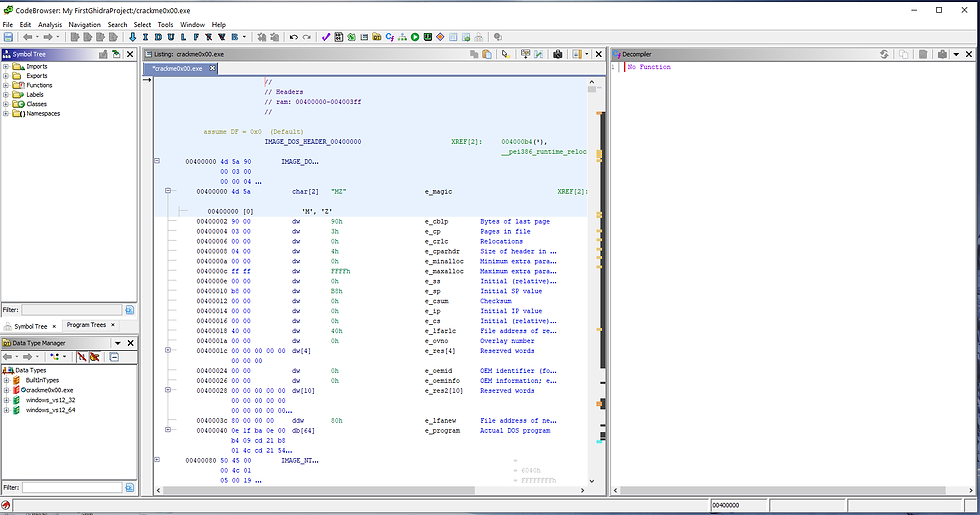Click the purple checkmark icon in toolbar
Screen dimensions: 980x515
tap(326, 37)
